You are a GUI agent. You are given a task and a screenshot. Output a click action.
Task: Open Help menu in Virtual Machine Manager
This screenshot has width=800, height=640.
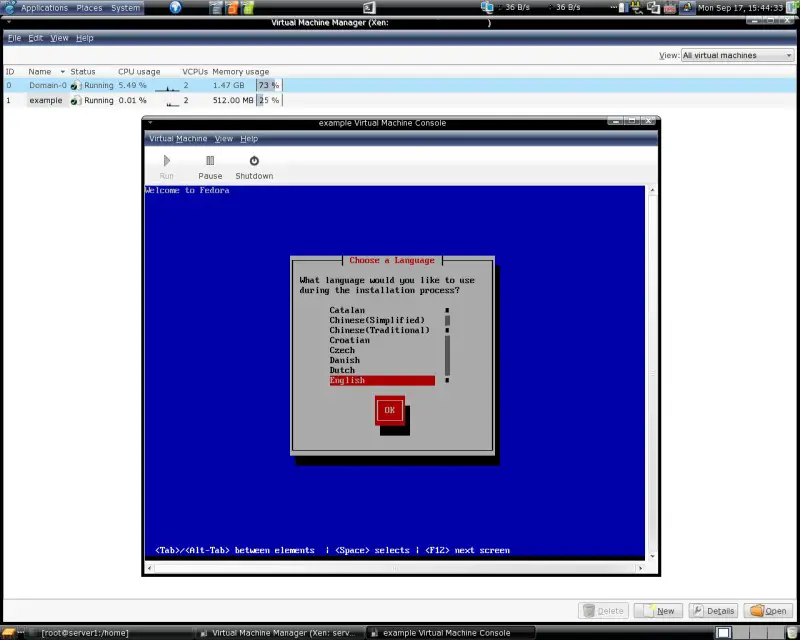click(x=85, y=38)
